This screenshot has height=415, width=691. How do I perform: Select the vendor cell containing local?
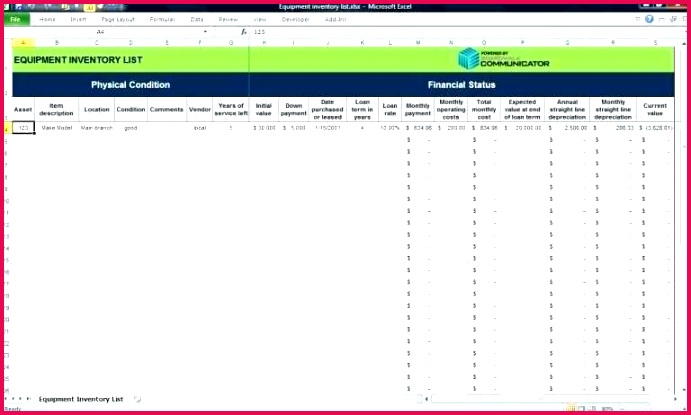coord(200,128)
